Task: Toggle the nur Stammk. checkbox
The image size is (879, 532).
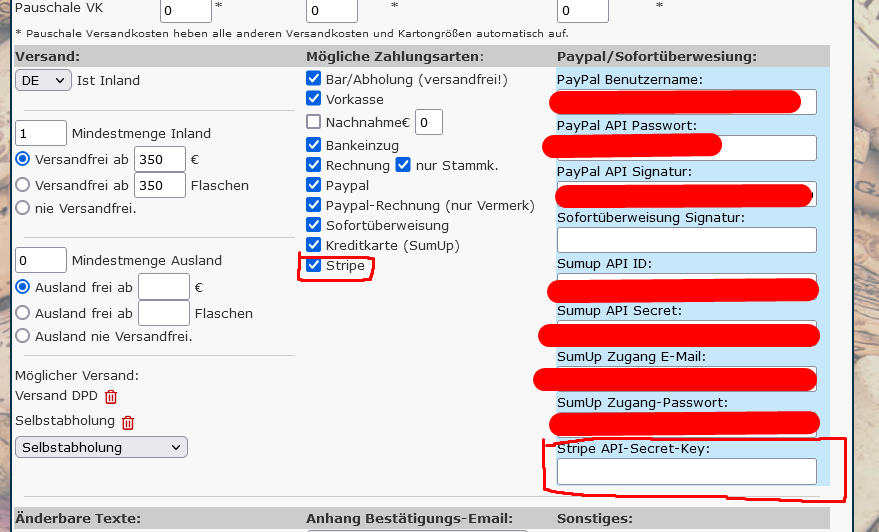Action: coord(404,165)
